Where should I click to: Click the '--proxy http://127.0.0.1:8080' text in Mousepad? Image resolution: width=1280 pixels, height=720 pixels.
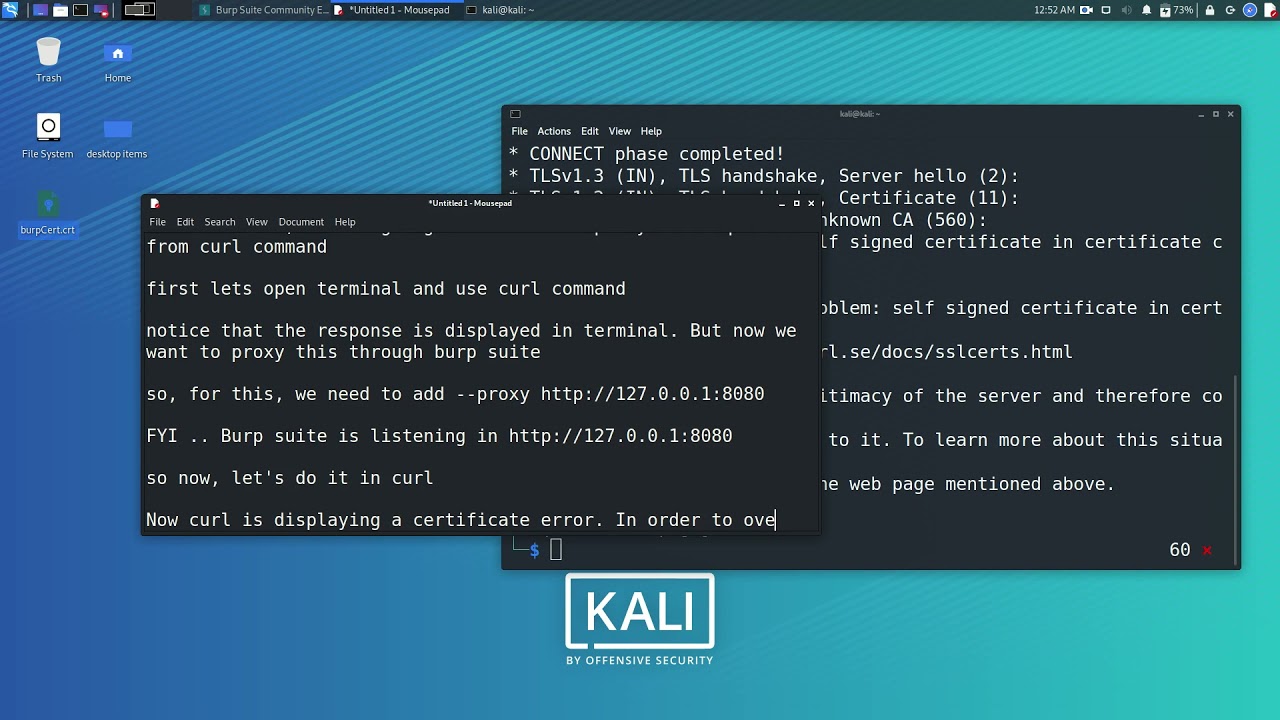[609, 394]
